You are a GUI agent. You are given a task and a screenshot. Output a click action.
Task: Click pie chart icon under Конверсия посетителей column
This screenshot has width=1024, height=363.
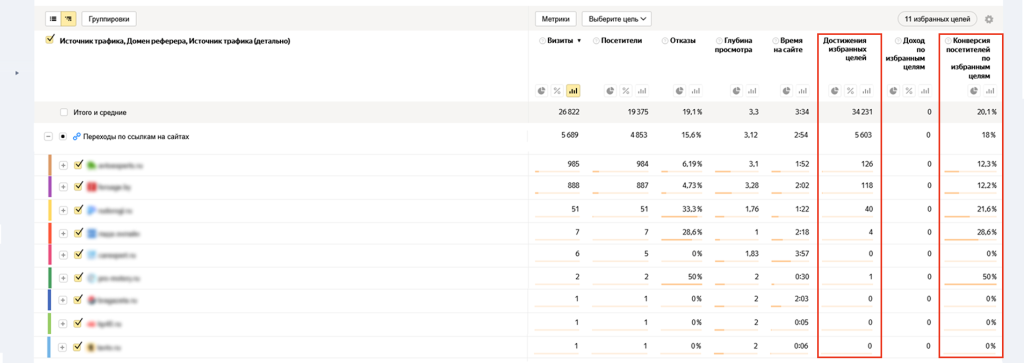click(974, 91)
